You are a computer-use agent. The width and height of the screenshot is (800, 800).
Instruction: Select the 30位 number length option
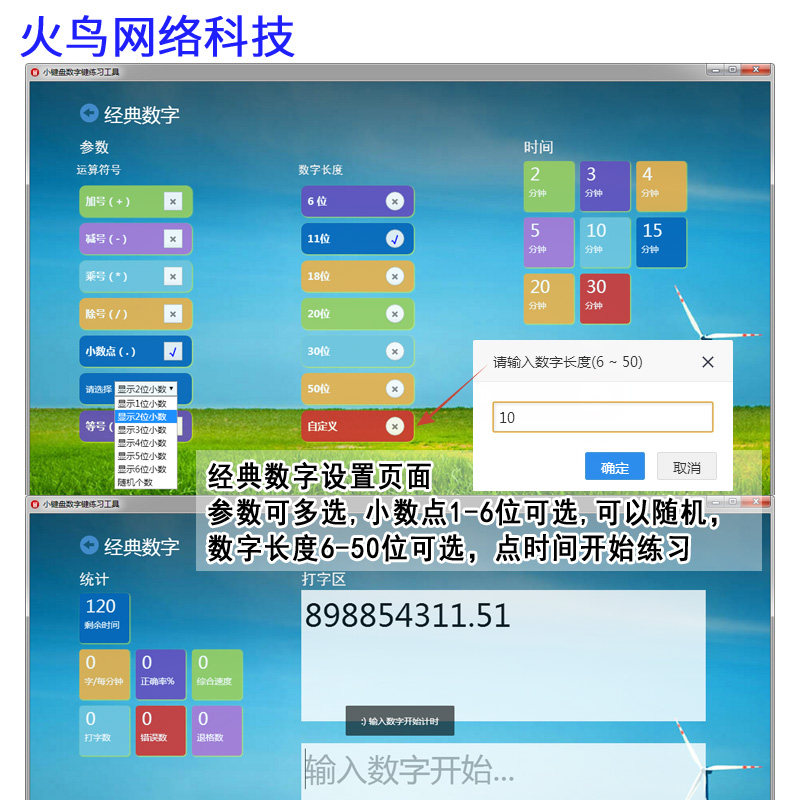click(x=357, y=351)
